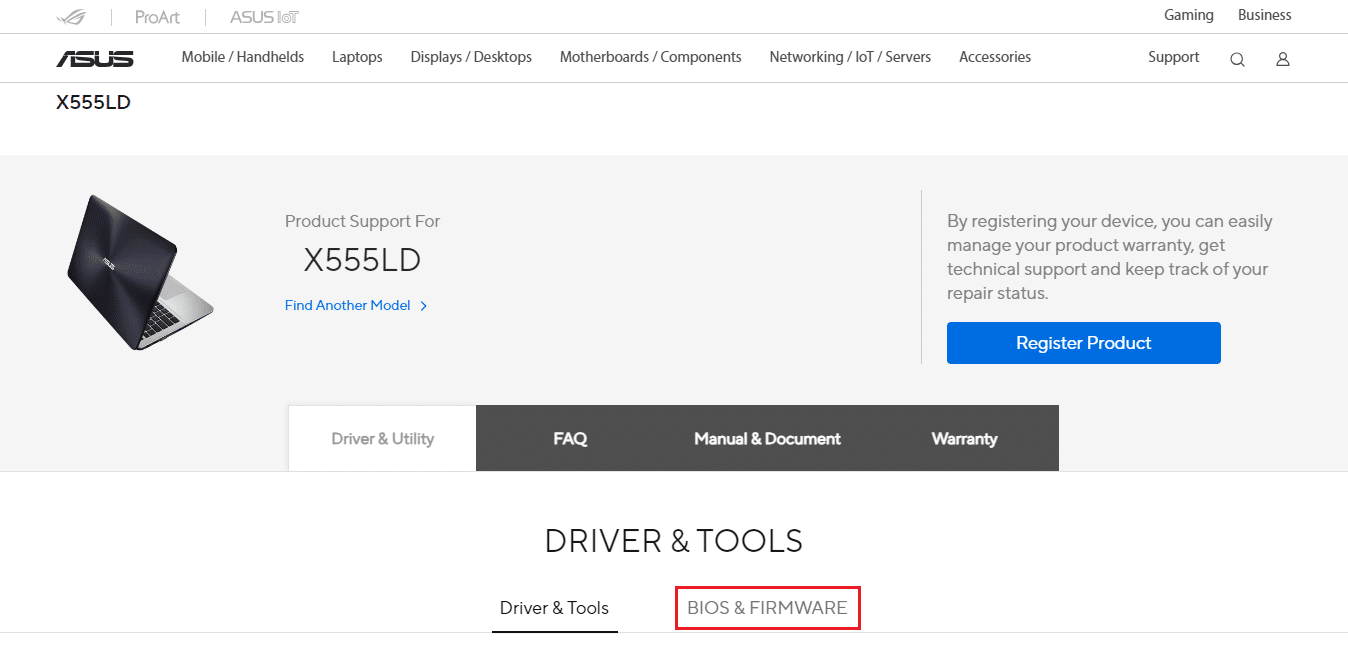Expand the Motherboards / Components menu
This screenshot has width=1348, height=648.
coord(650,57)
